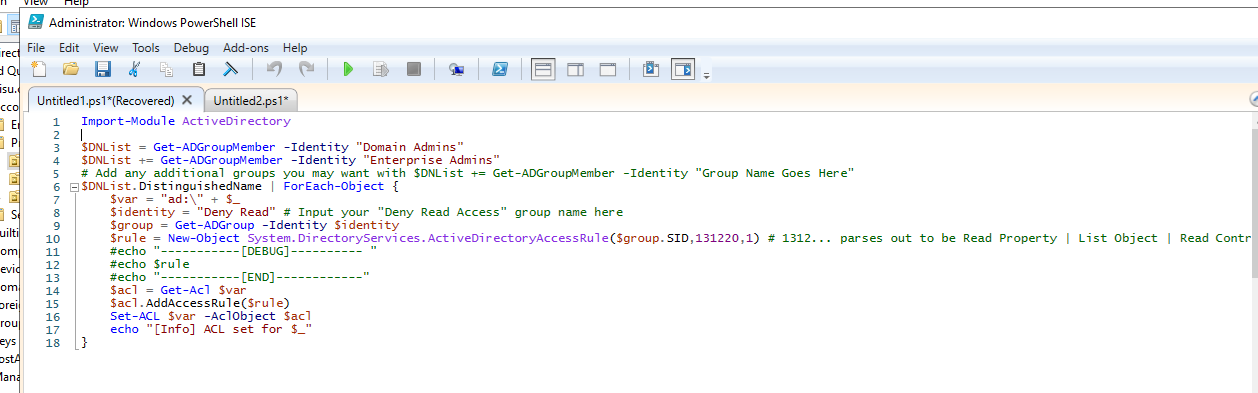Open the File menu

[x=36, y=47]
